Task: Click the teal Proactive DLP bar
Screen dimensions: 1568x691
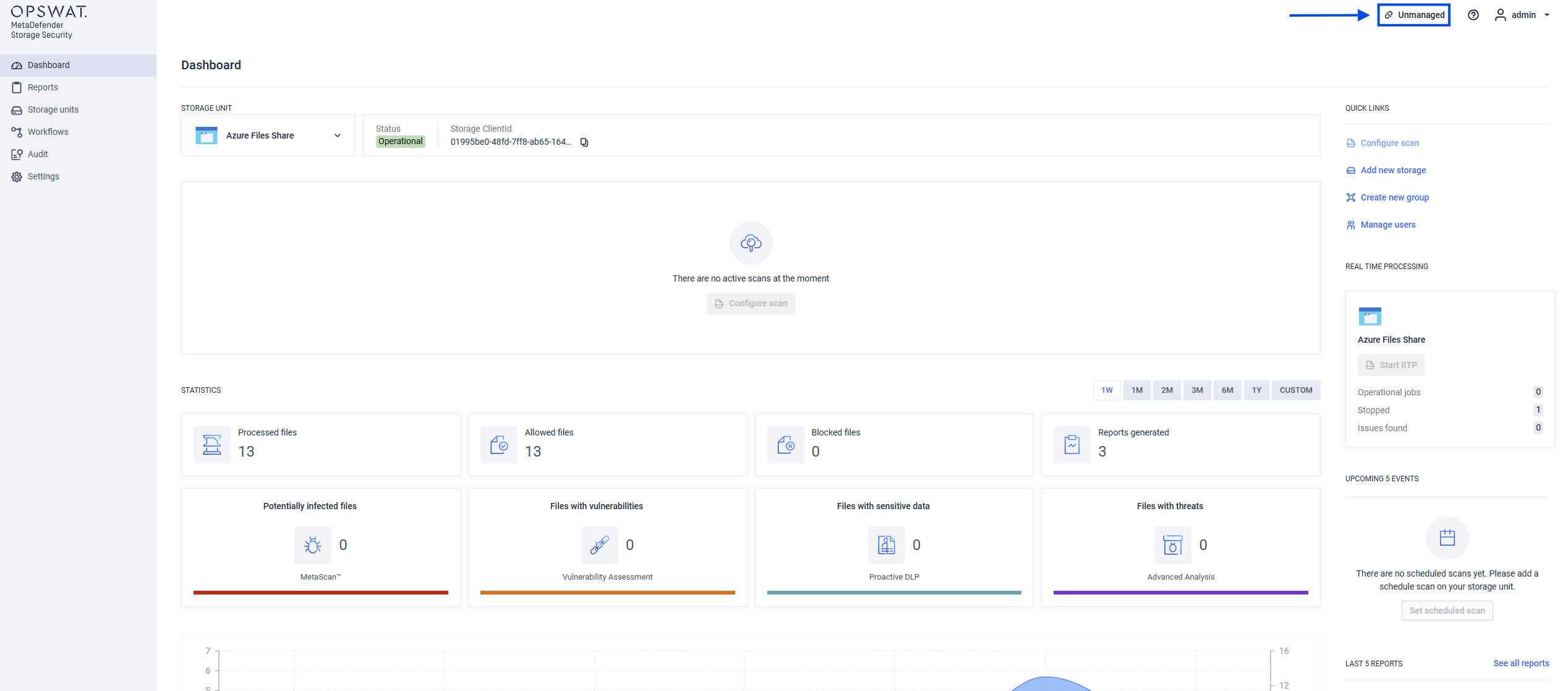Action: (894, 593)
